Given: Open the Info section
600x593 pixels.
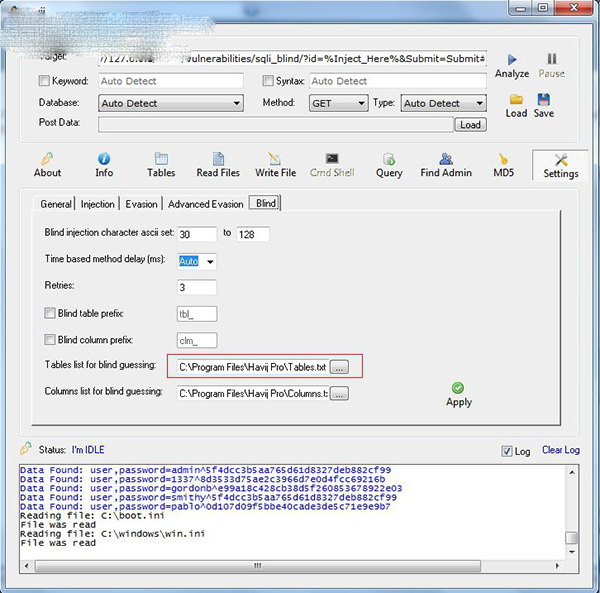Looking at the screenshot, I should [x=104, y=165].
